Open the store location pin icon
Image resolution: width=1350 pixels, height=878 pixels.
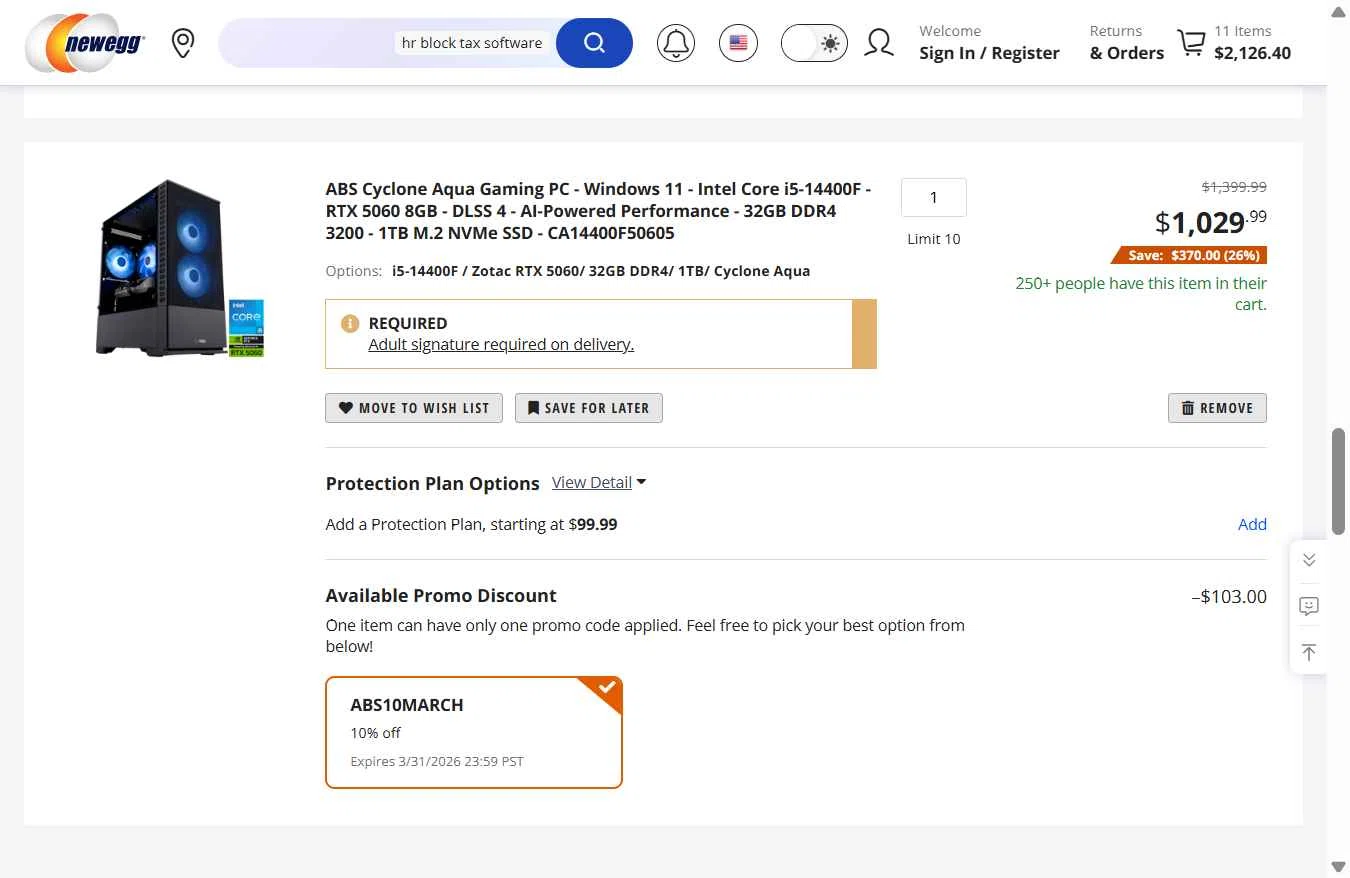click(182, 43)
